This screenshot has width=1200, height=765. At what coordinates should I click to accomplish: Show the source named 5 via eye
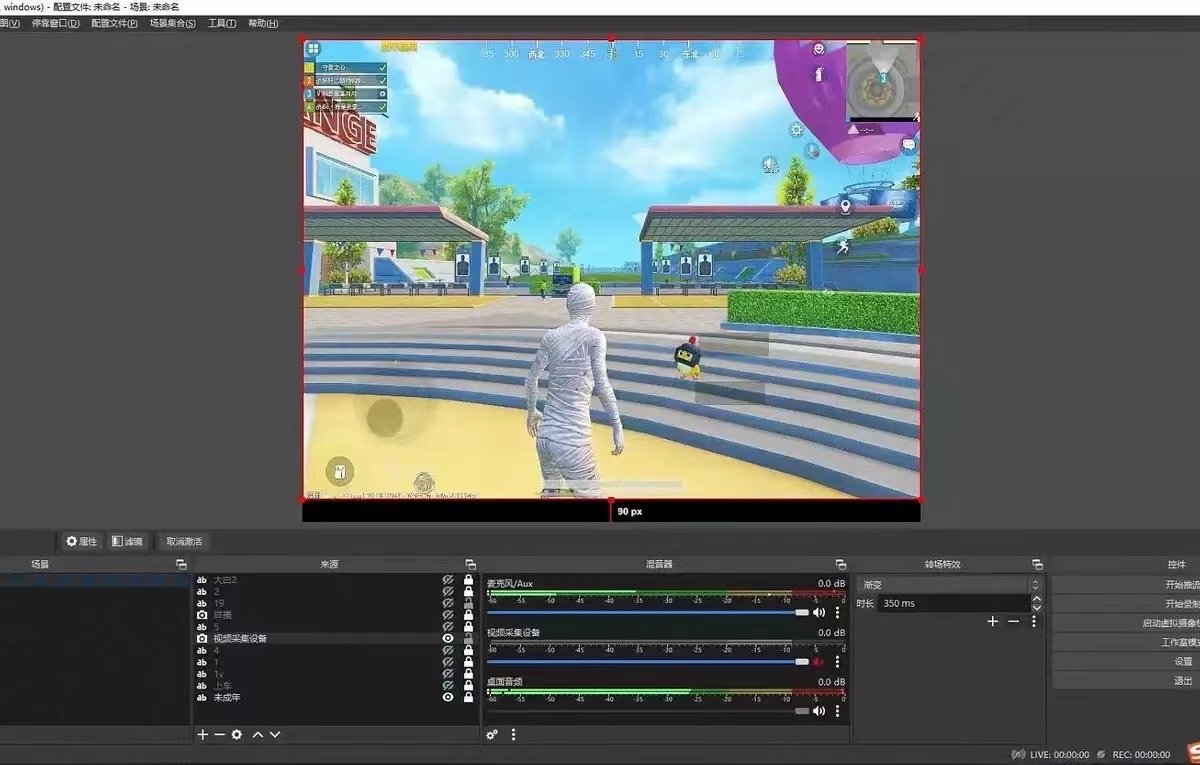448,627
